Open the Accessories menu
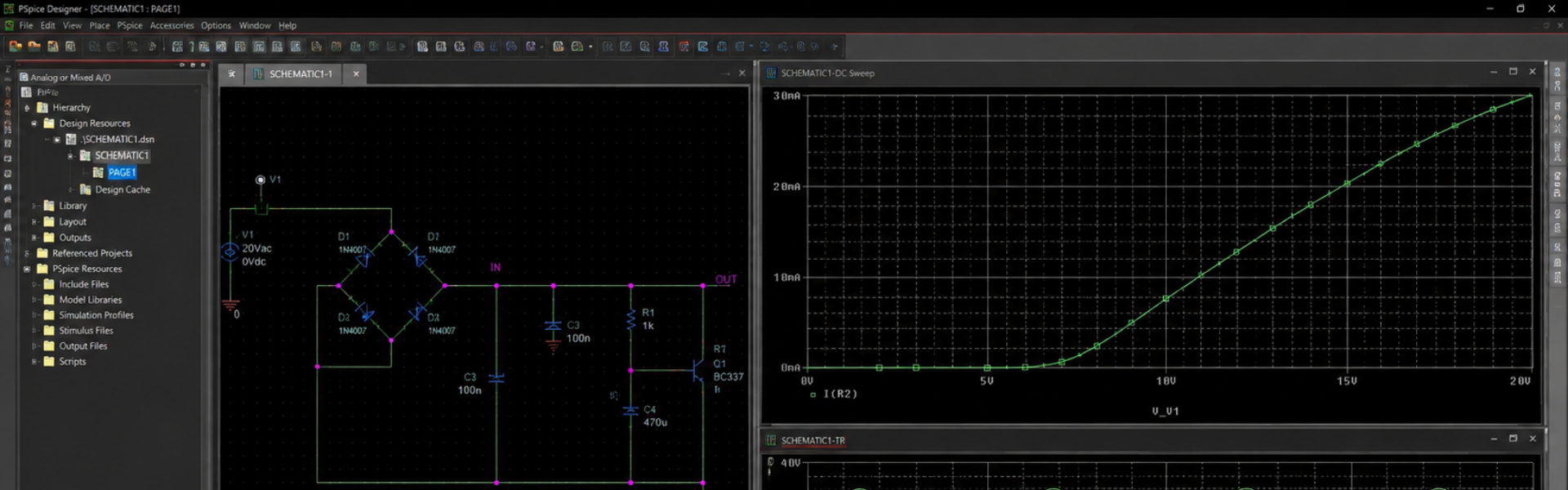Viewport: 1568px width, 490px height. pos(171,25)
